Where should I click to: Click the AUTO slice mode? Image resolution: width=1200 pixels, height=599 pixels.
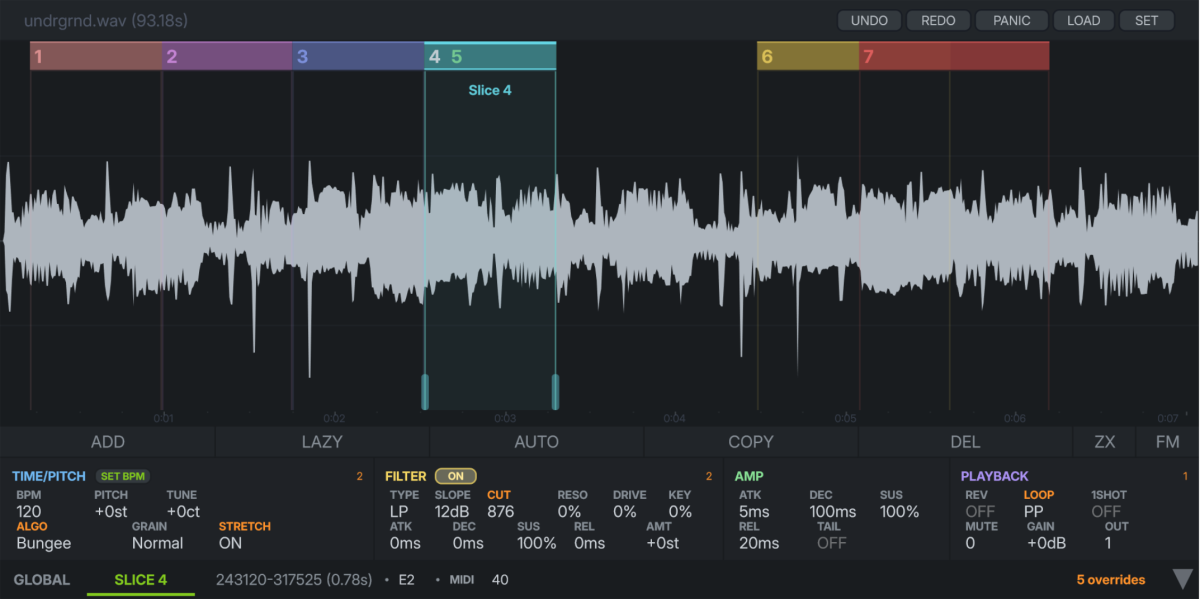(536, 442)
